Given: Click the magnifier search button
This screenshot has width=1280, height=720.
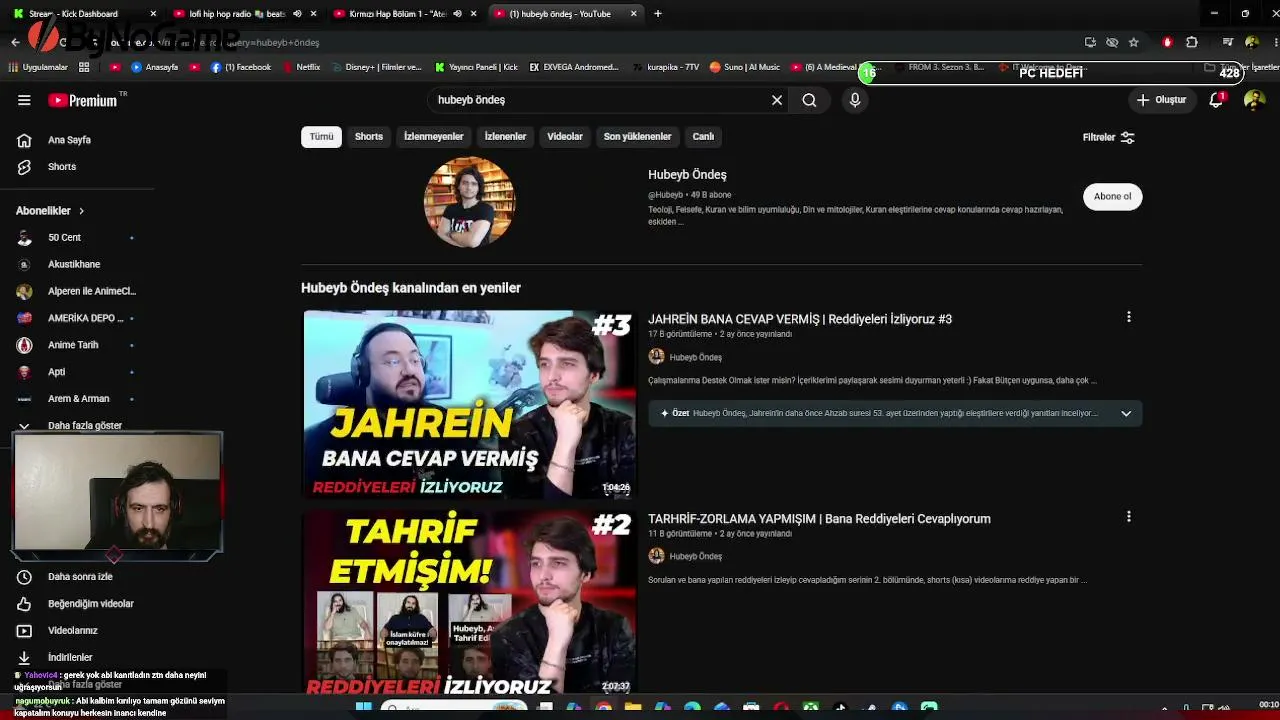Looking at the screenshot, I should (x=809, y=100).
